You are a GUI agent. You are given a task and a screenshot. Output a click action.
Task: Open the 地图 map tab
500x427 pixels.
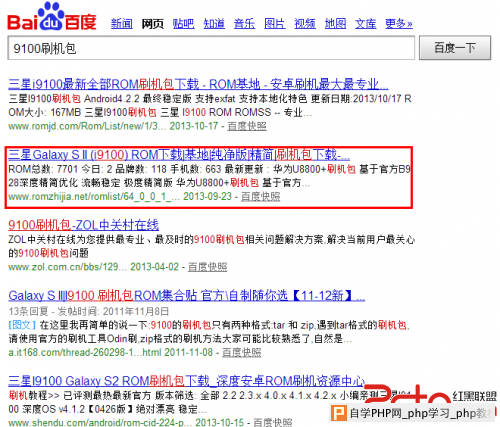pos(335,24)
